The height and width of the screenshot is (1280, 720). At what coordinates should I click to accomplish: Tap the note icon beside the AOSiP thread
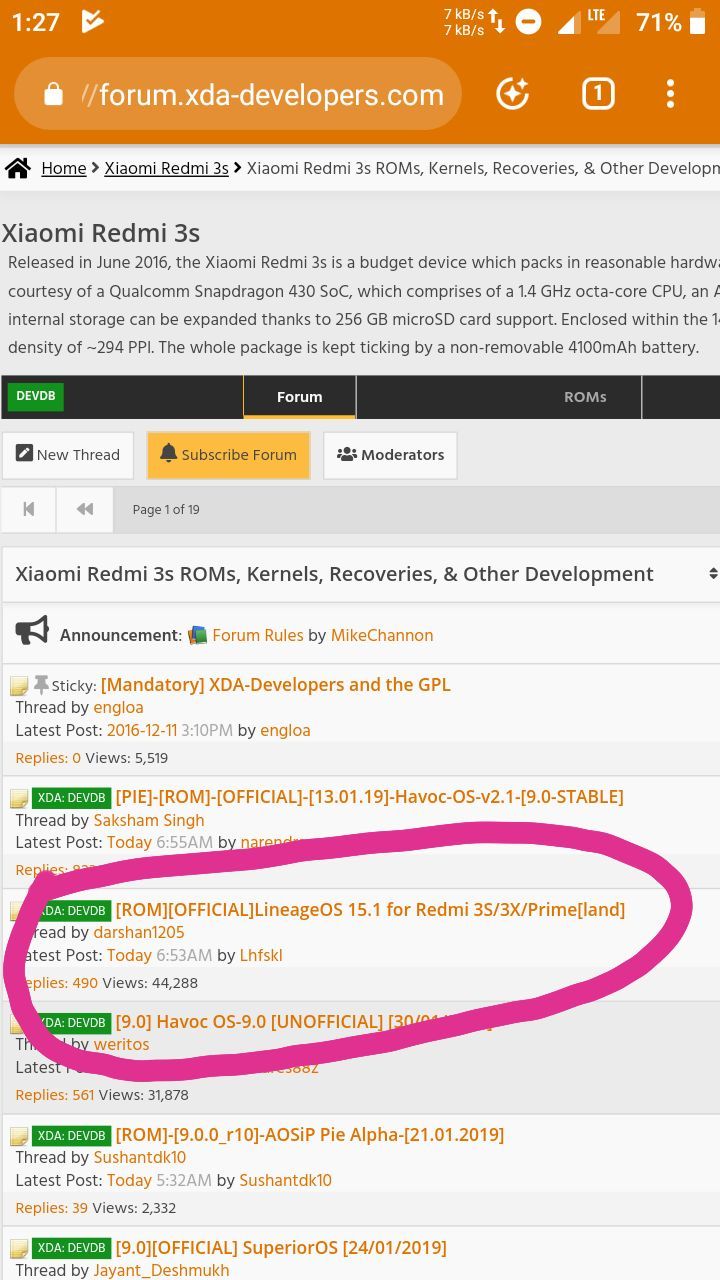19,1136
